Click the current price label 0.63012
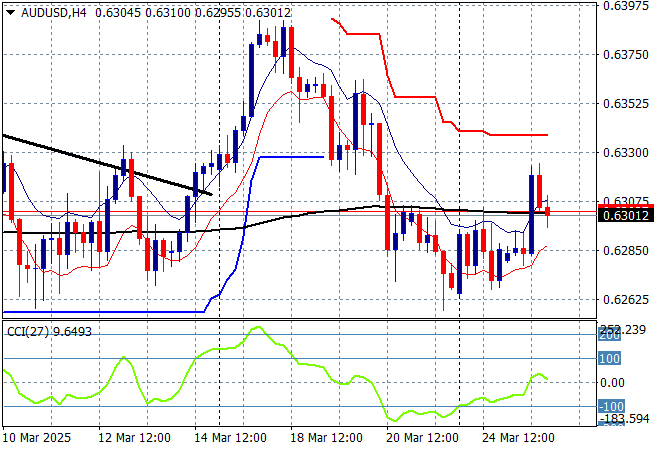The height and width of the screenshot is (450, 660). (625, 216)
